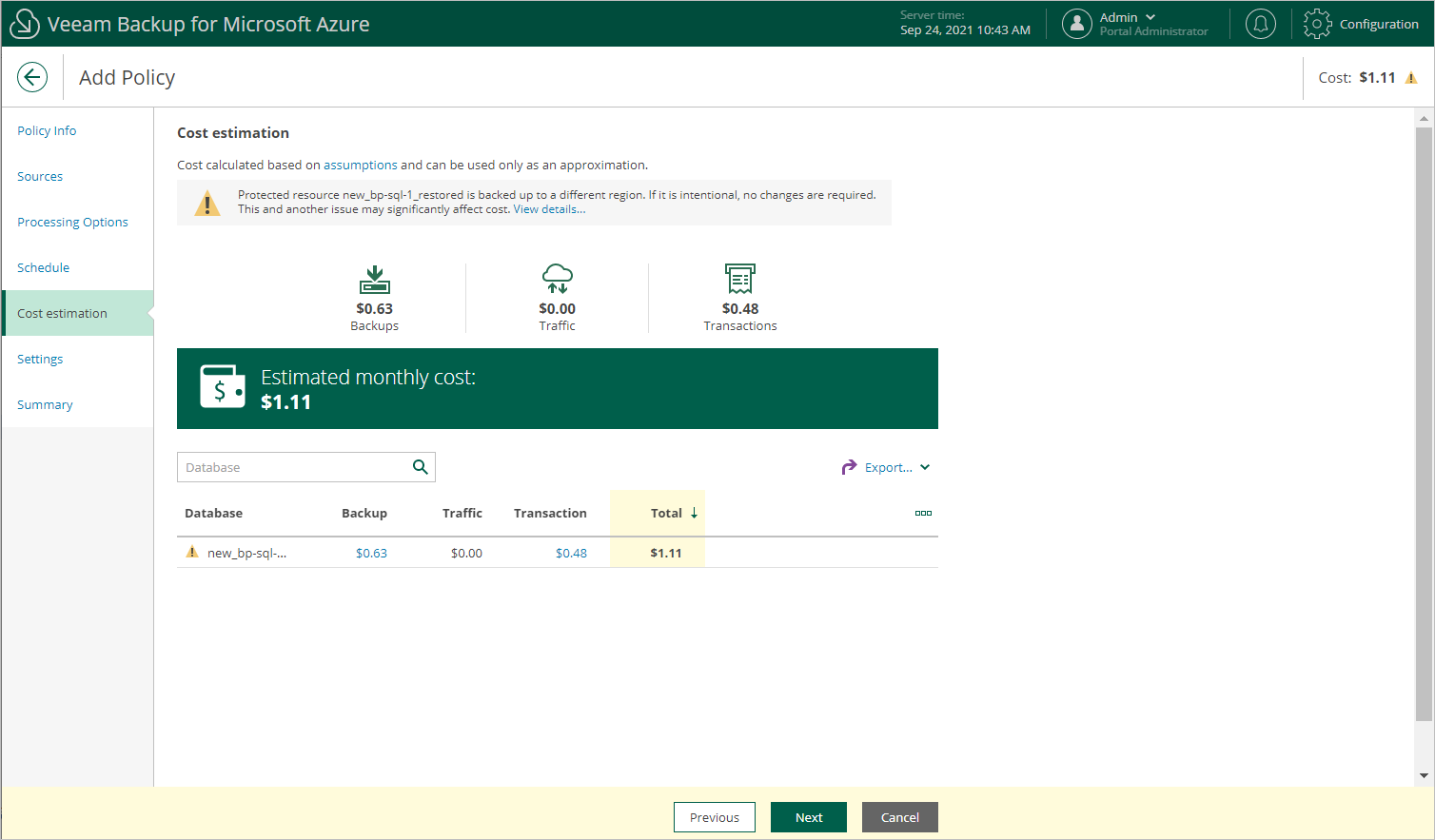Open the column chooser icon in table header
Screen dimensions: 1435x840
pyautogui.click(x=923, y=513)
